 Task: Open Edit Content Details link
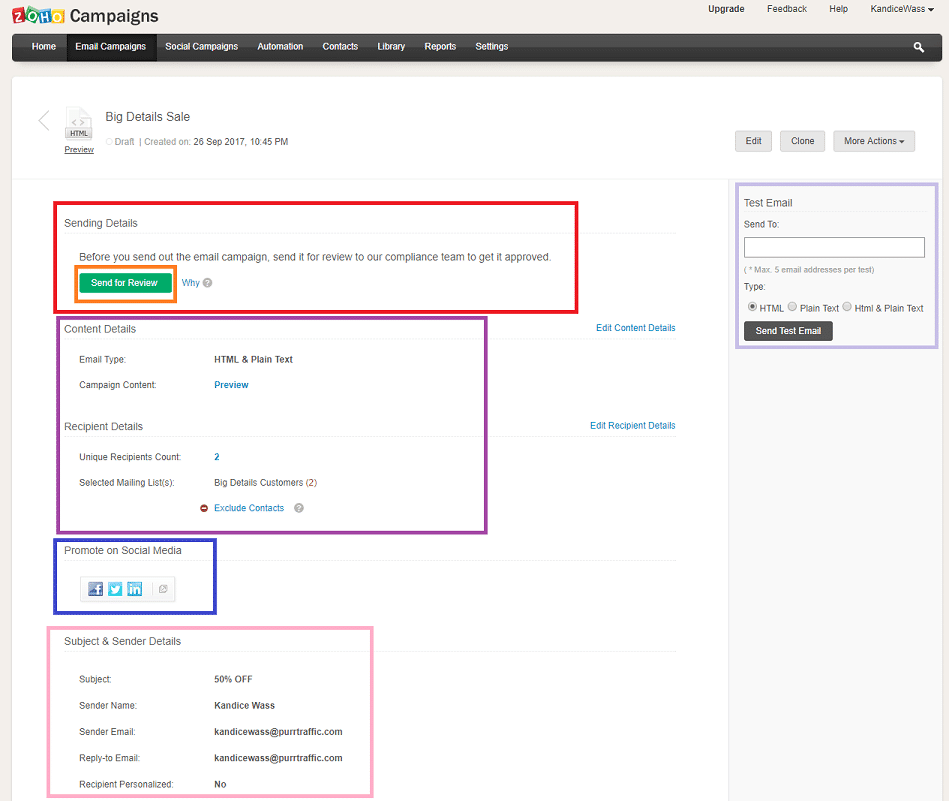(x=635, y=328)
